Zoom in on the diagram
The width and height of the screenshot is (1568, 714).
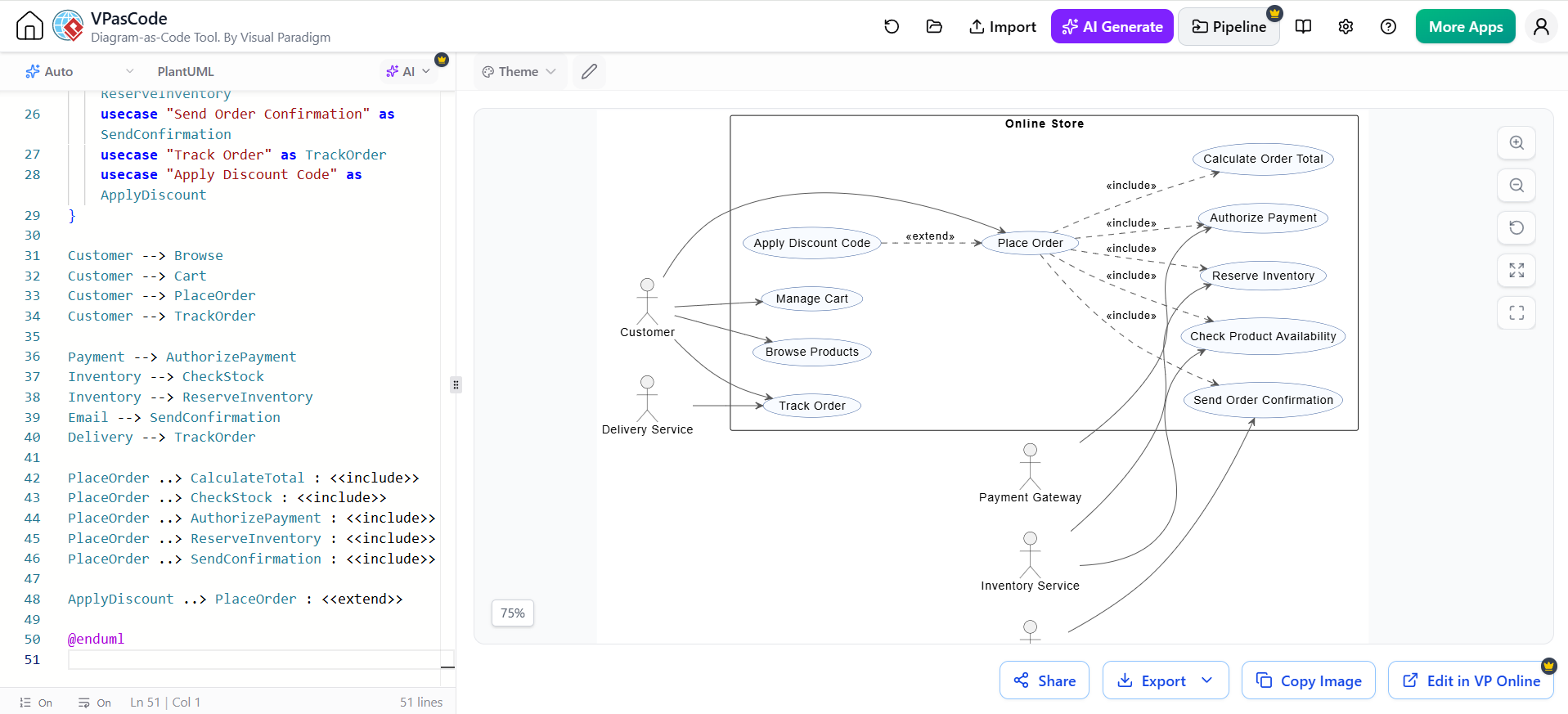1516,143
